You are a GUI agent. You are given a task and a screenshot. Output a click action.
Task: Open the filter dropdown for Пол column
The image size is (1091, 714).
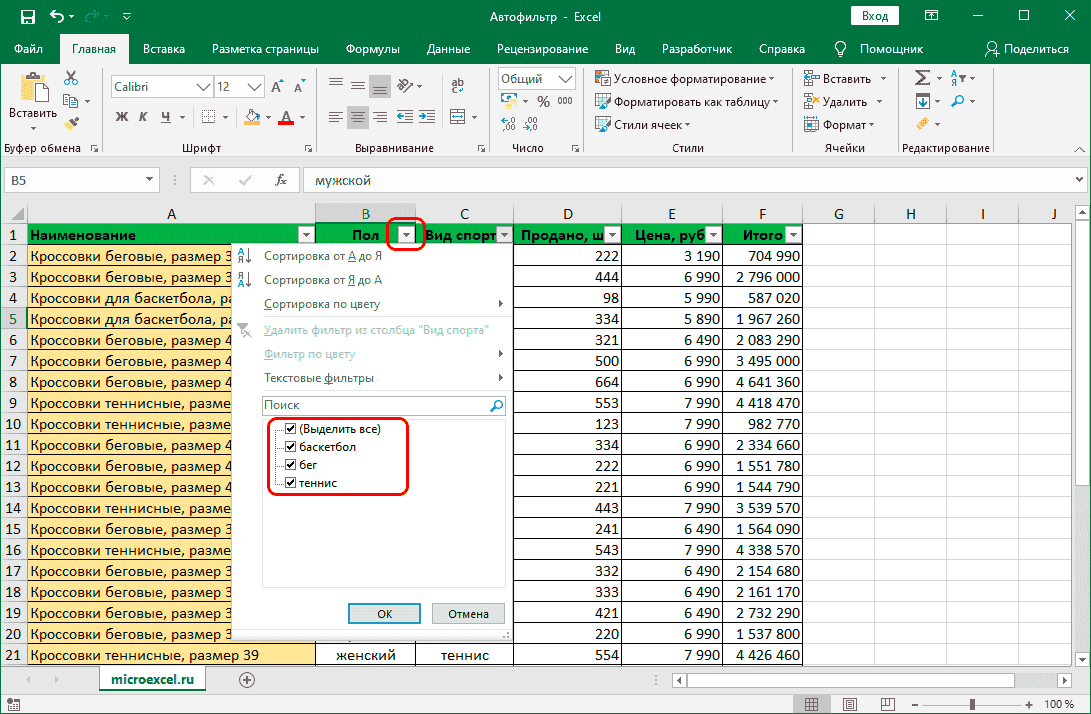[x=406, y=235]
